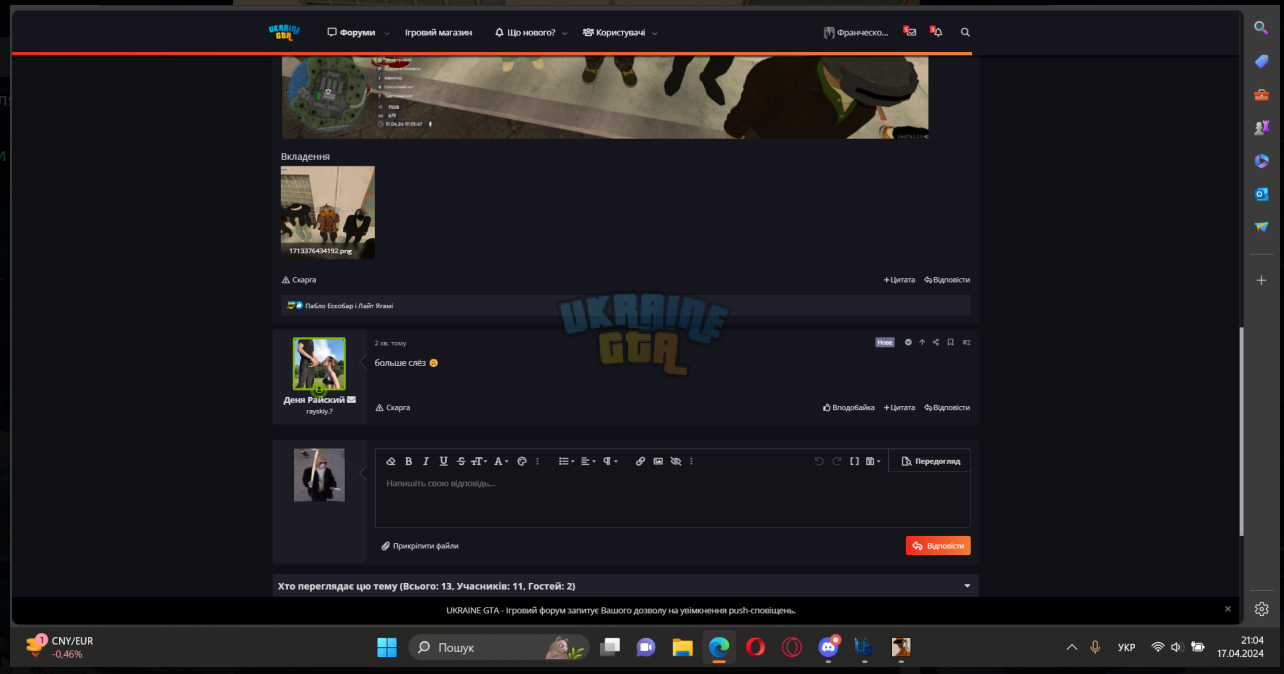Click the Ukraine GTA forum logo
Viewport: 1284px width, 674px height.
(x=284, y=32)
